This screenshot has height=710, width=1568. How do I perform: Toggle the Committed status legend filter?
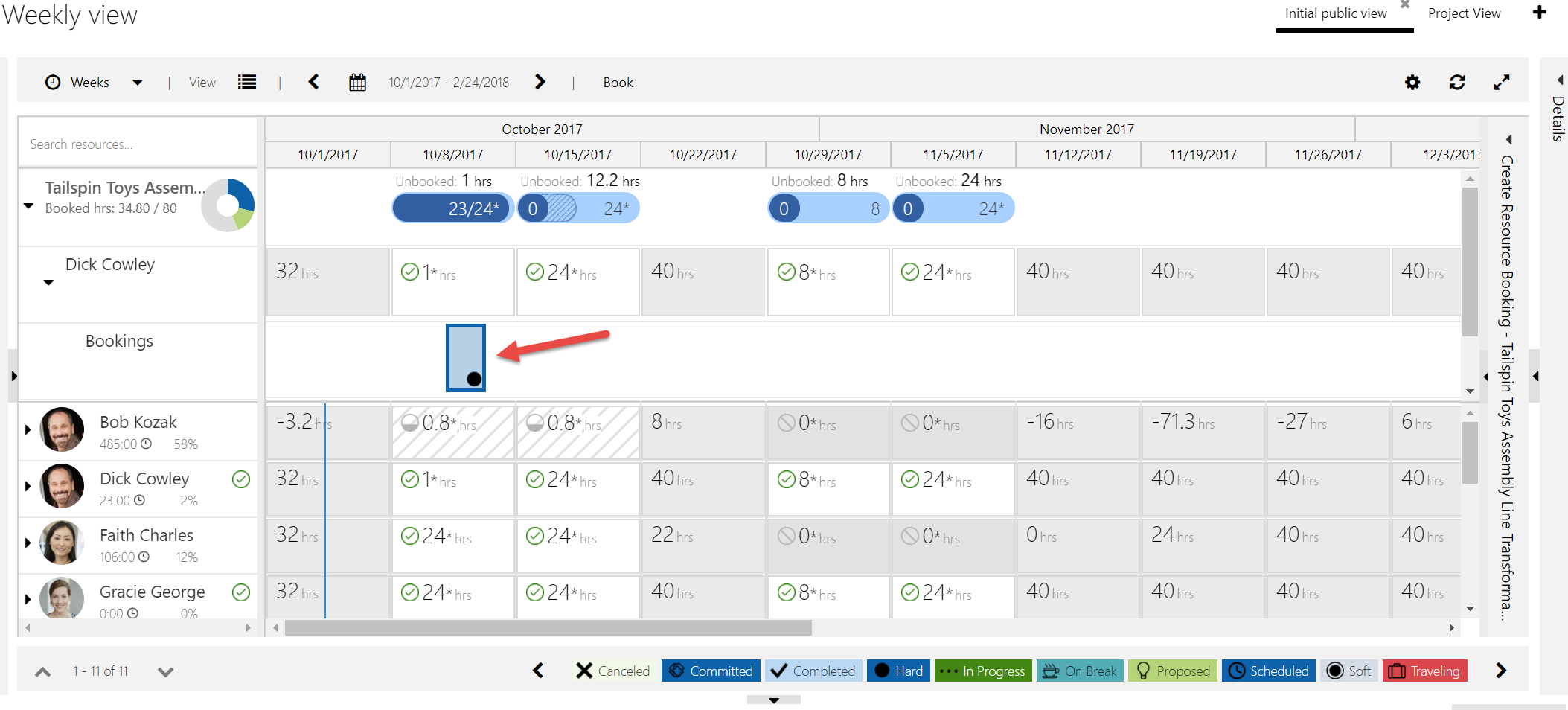pos(711,671)
